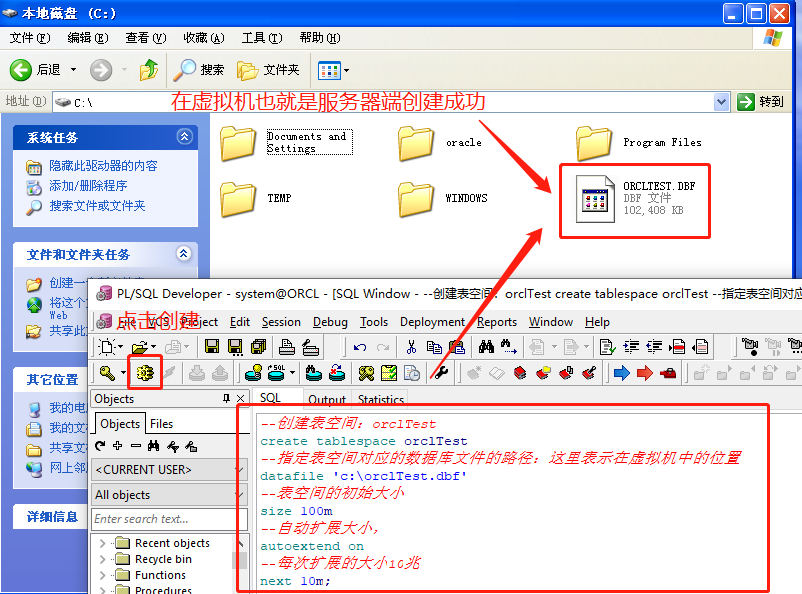
Task: Open the Tools menu in PL/SQL Developer
Action: point(374,322)
